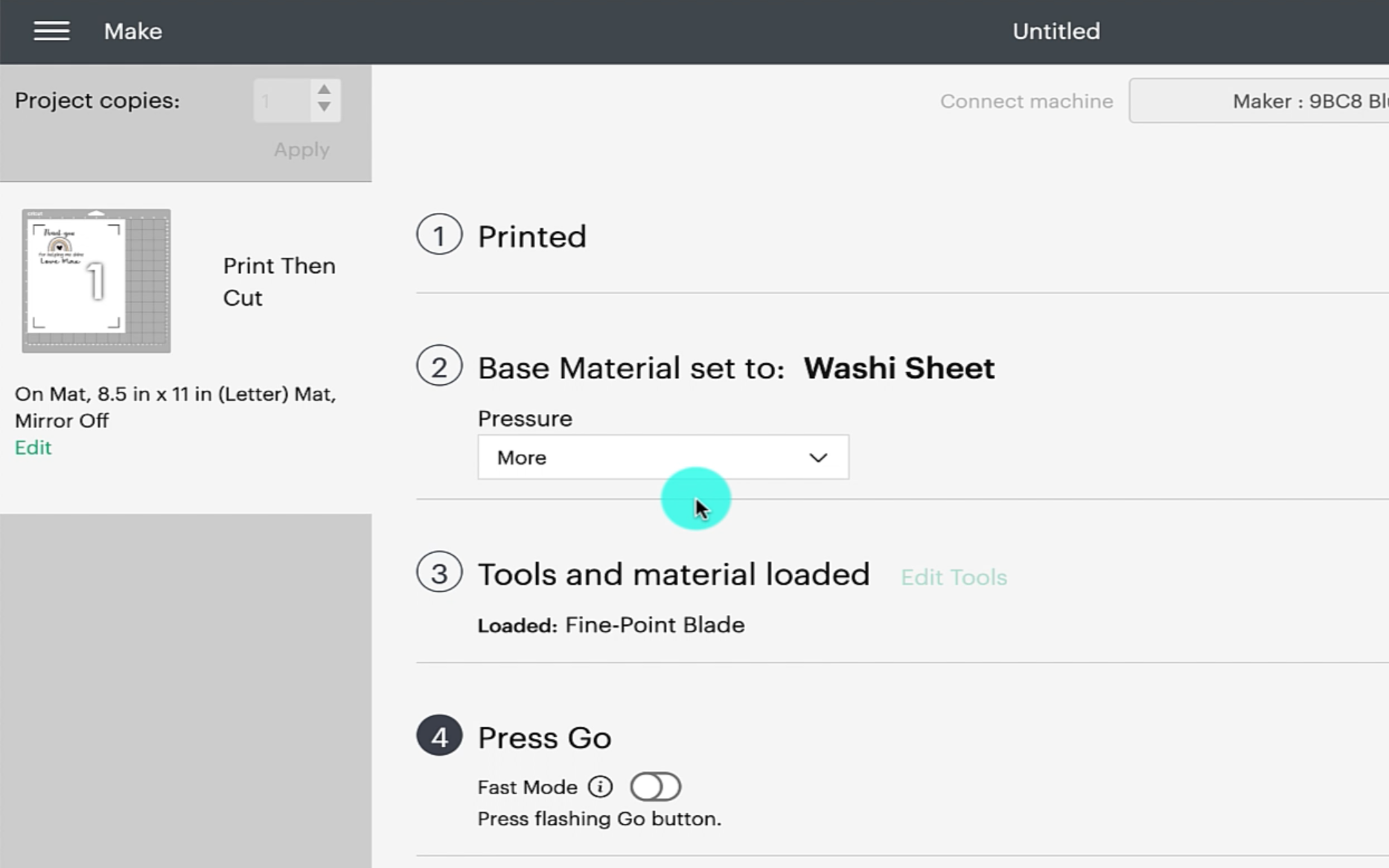Click the Apply button

pyautogui.click(x=301, y=150)
